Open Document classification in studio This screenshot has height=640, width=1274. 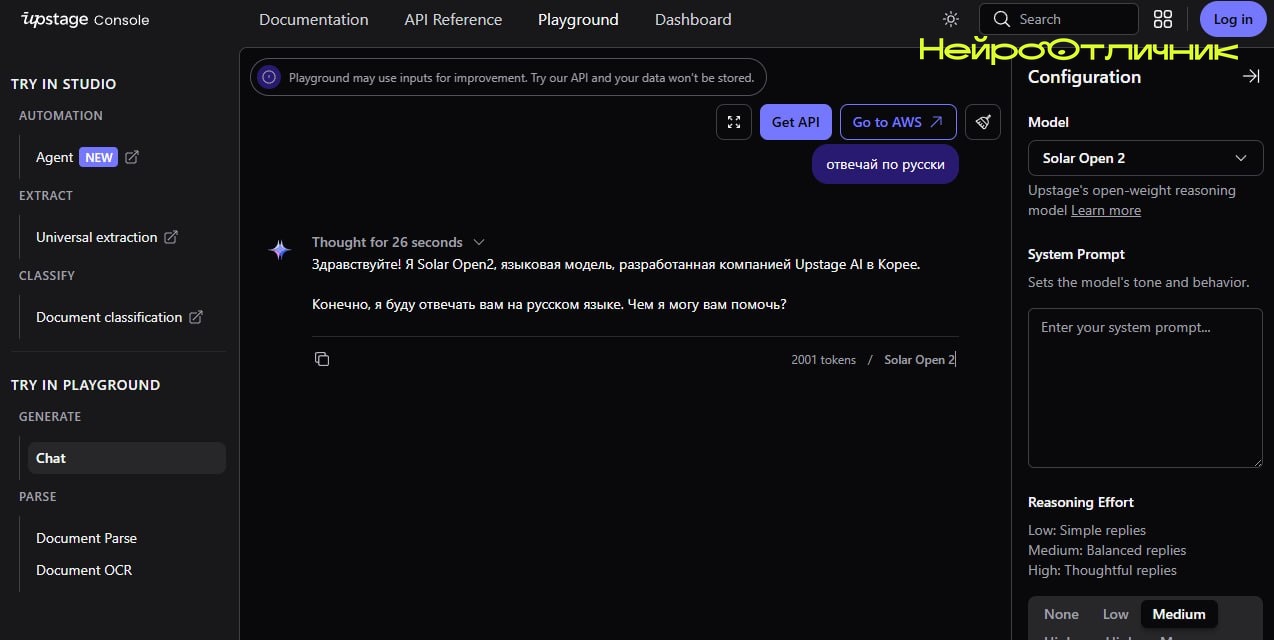[109, 317]
